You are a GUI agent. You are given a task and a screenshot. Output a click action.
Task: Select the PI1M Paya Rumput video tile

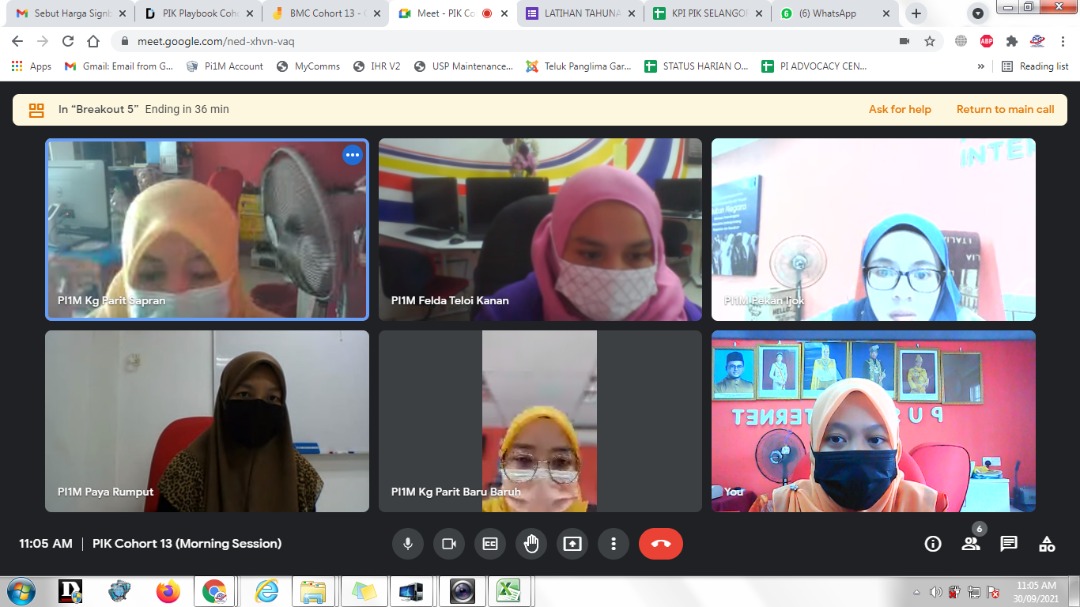coord(207,421)
